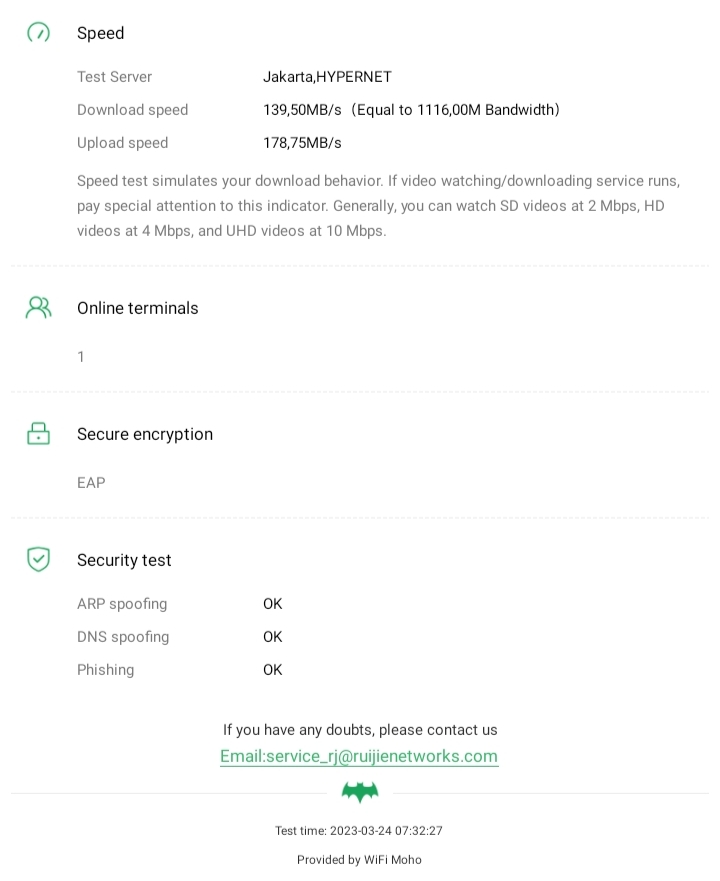
Task: Click the Speed gauge icon
Action: (x=38, y=33)
